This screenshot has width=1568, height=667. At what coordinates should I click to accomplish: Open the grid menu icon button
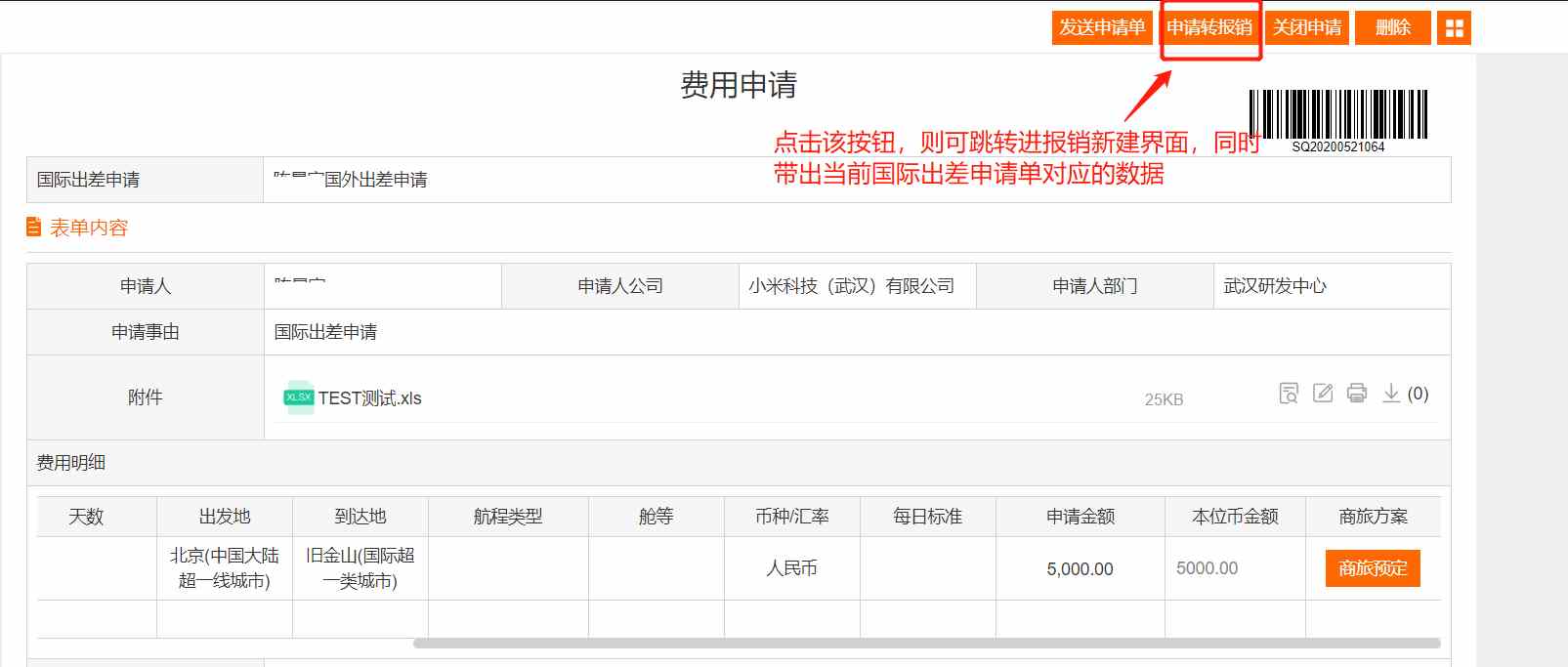(1454, 28)
